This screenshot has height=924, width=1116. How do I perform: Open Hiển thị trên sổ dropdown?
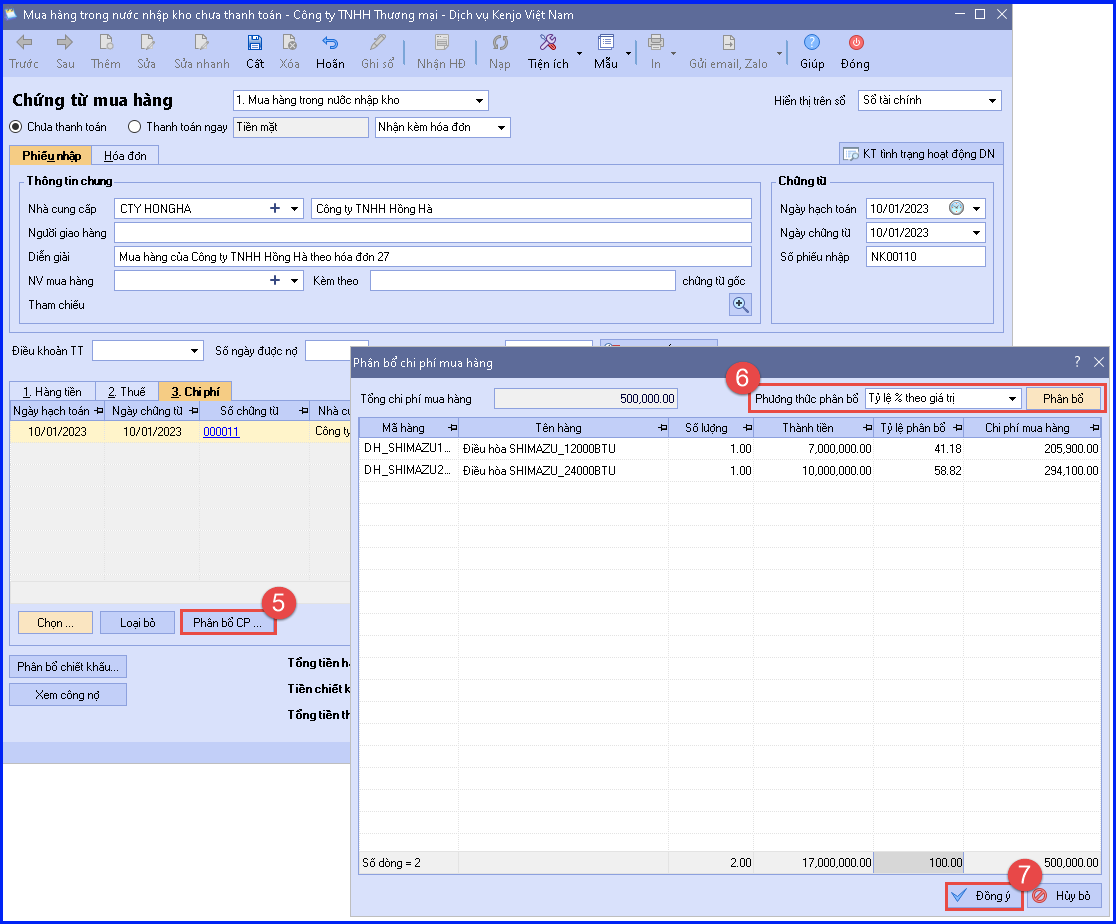click(992, 100)
